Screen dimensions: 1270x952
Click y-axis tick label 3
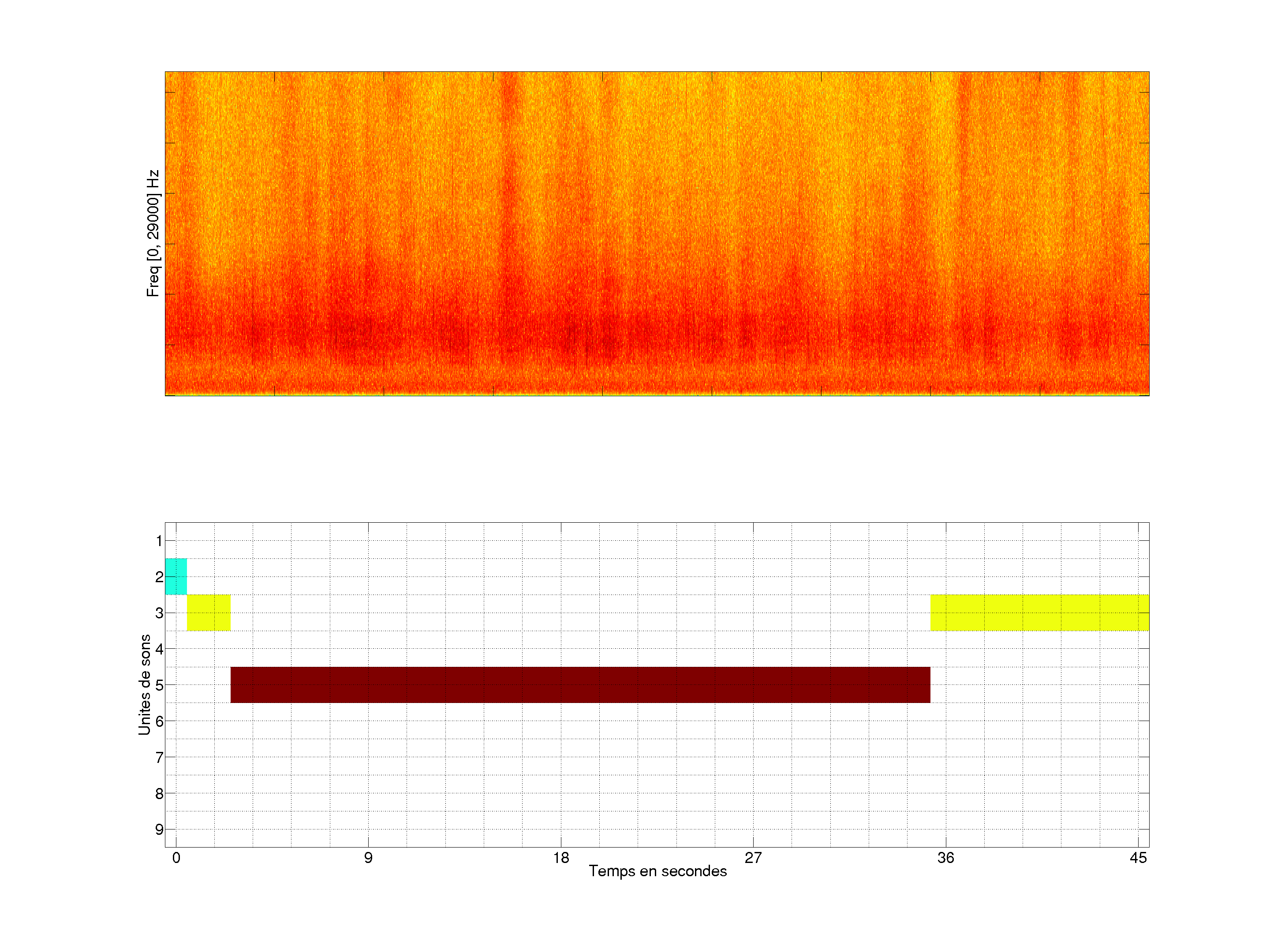[x=159, y=613]
